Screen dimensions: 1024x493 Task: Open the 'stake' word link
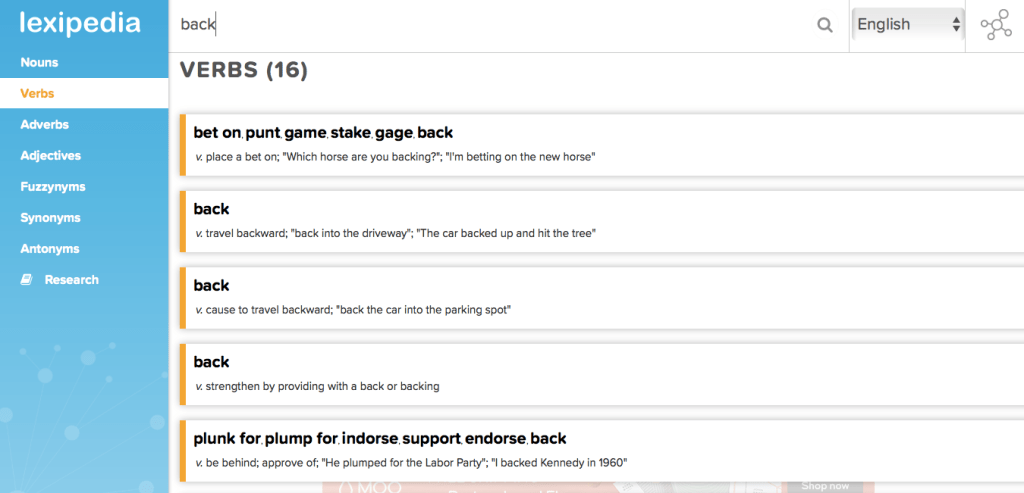[x=350, y=132]
